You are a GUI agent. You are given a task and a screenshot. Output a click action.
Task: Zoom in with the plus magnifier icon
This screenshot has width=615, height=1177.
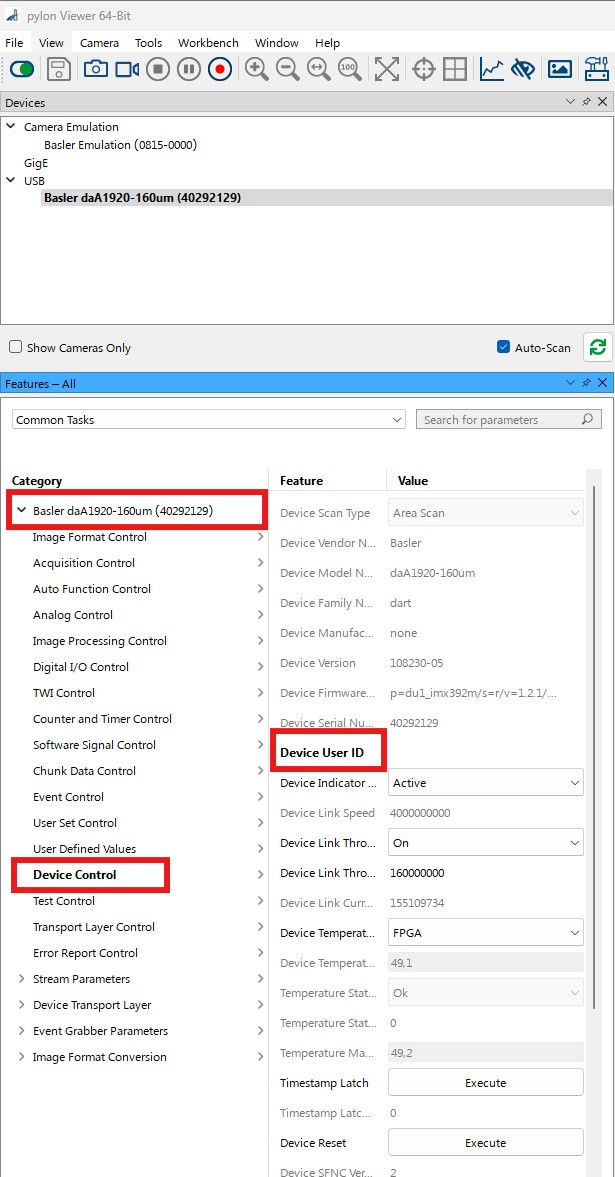[257, 70]
